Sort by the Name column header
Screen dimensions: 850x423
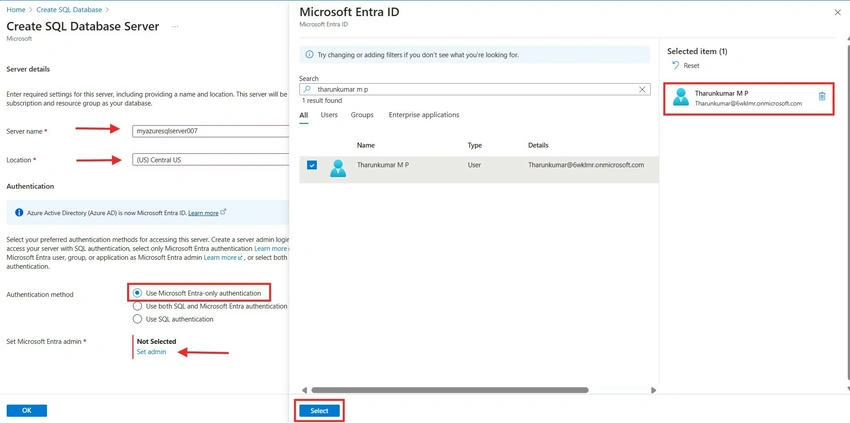[366, 145]
